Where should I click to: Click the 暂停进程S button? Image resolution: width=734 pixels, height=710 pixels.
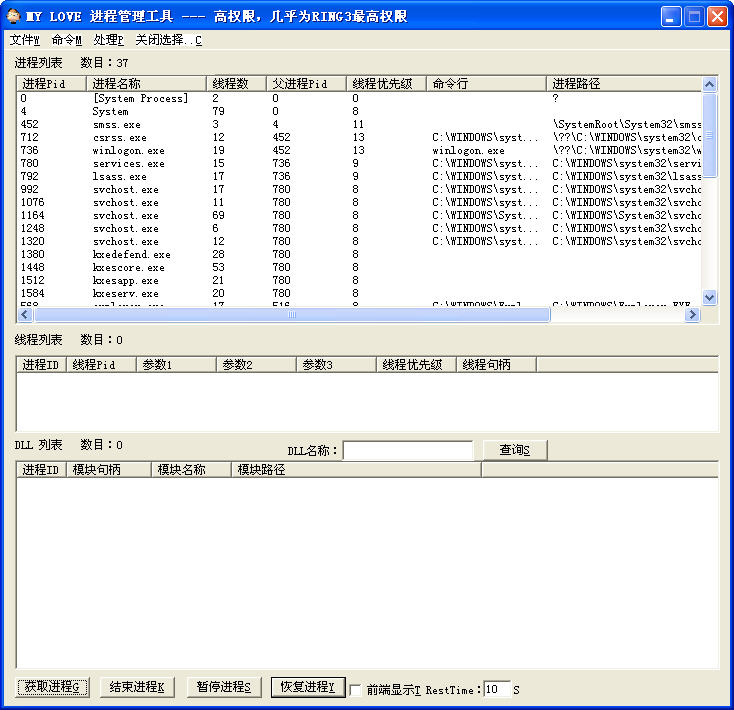pyautogui.click(x=223, y=687)
